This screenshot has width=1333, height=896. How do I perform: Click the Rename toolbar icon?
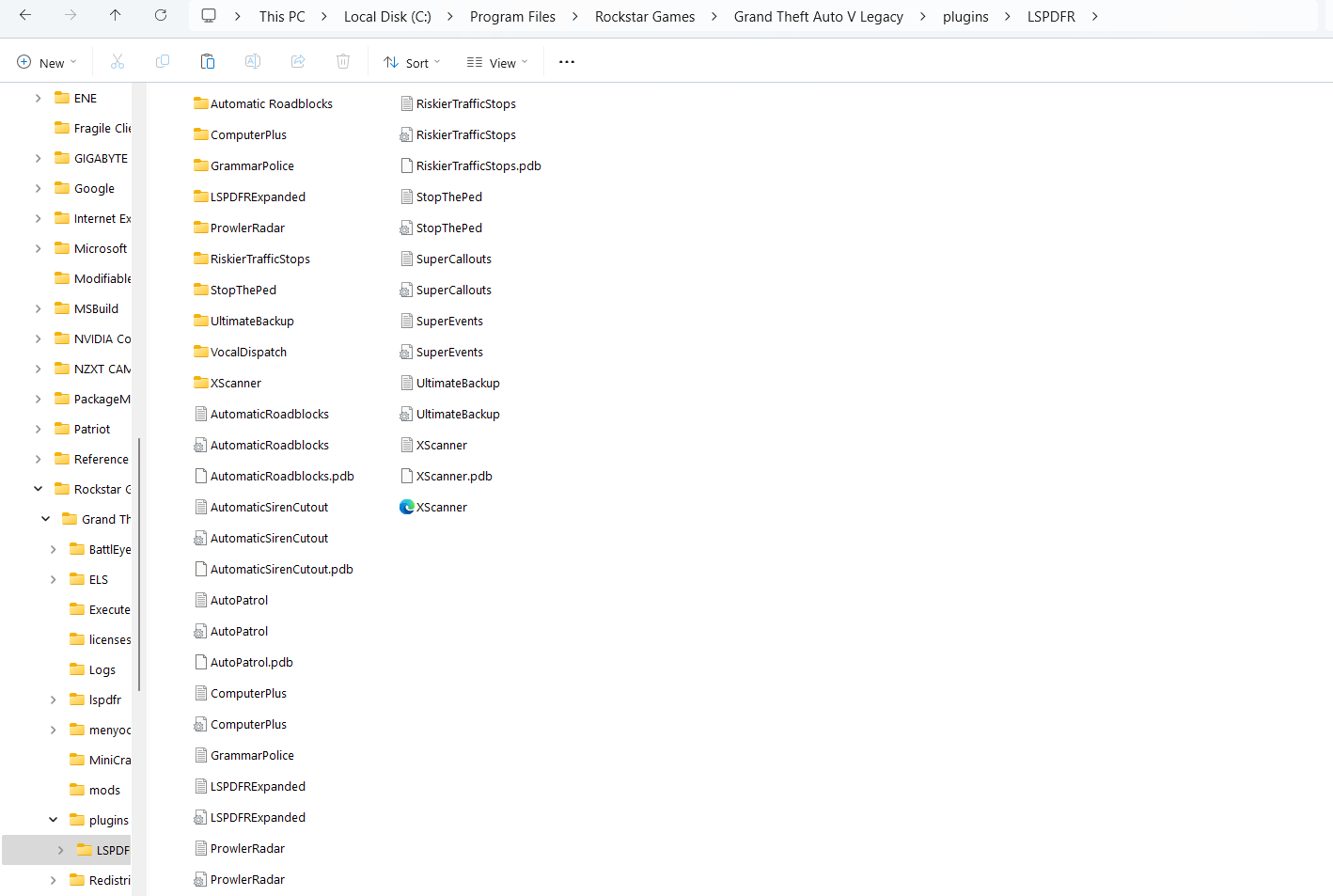tap(253, 62)
